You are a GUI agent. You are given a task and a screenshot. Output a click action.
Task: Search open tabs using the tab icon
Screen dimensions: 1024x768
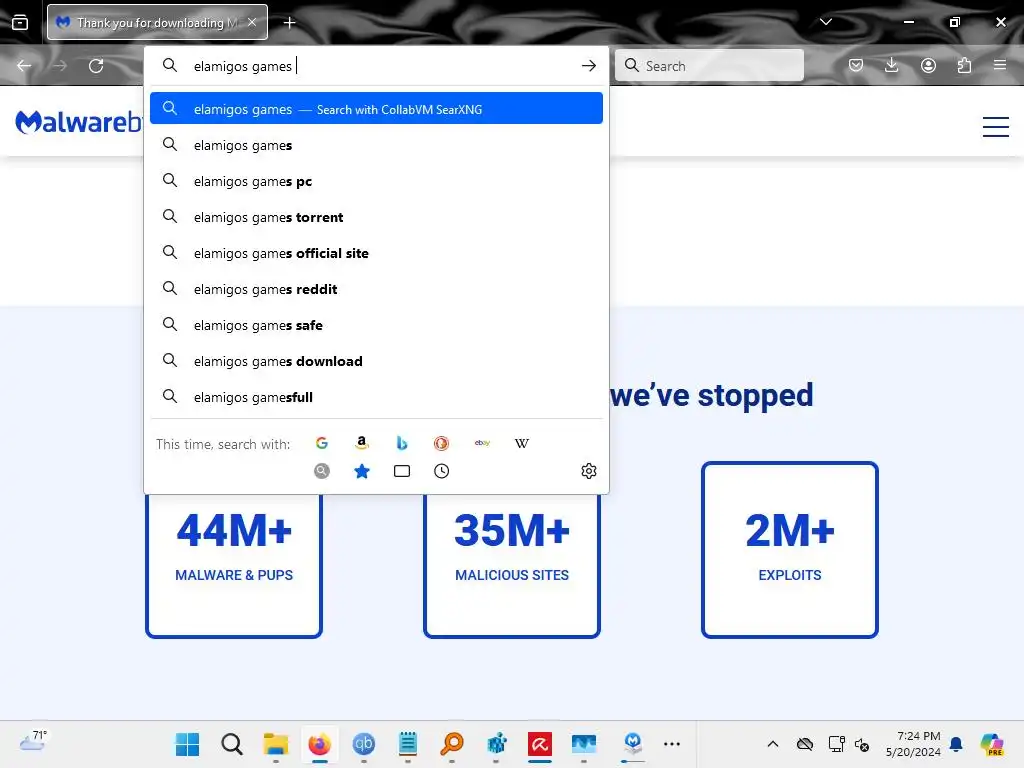[402, 471]
